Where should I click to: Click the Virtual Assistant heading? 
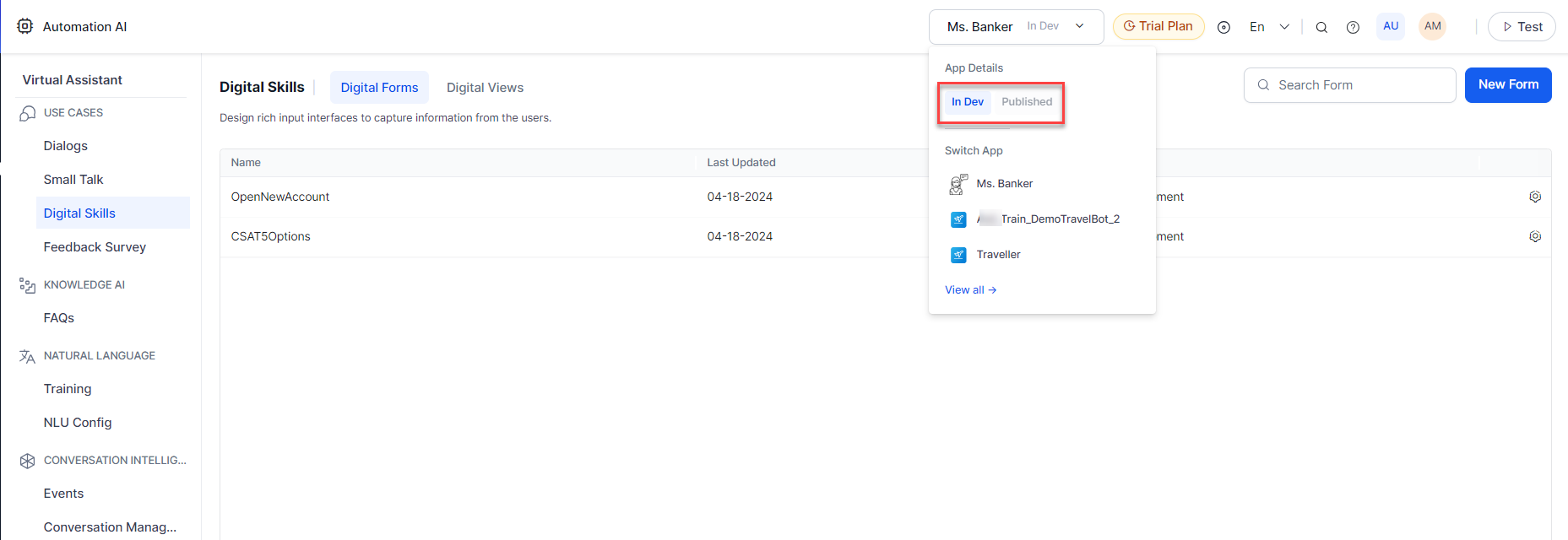click(x=73, y=80)
